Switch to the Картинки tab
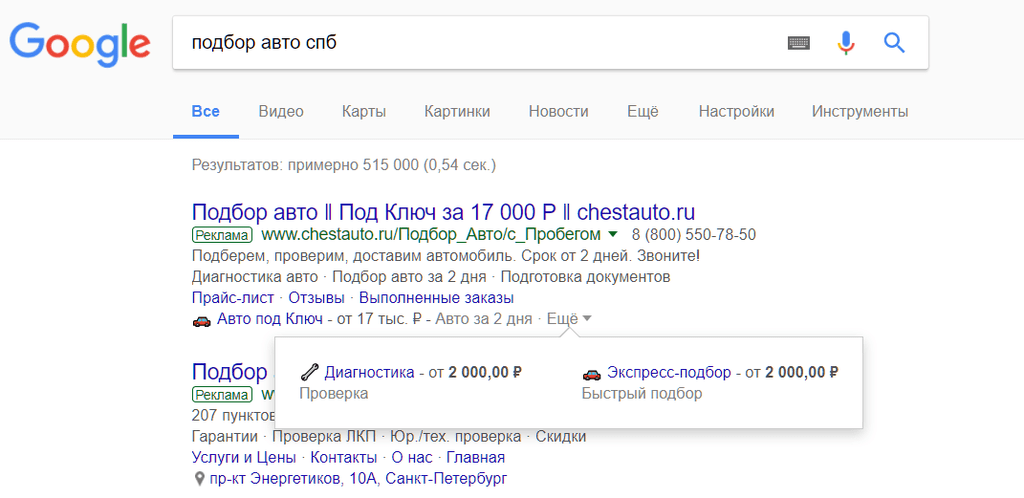Image resolution: width=1024 pixels, height=498 pixels. tap(457, 112)
